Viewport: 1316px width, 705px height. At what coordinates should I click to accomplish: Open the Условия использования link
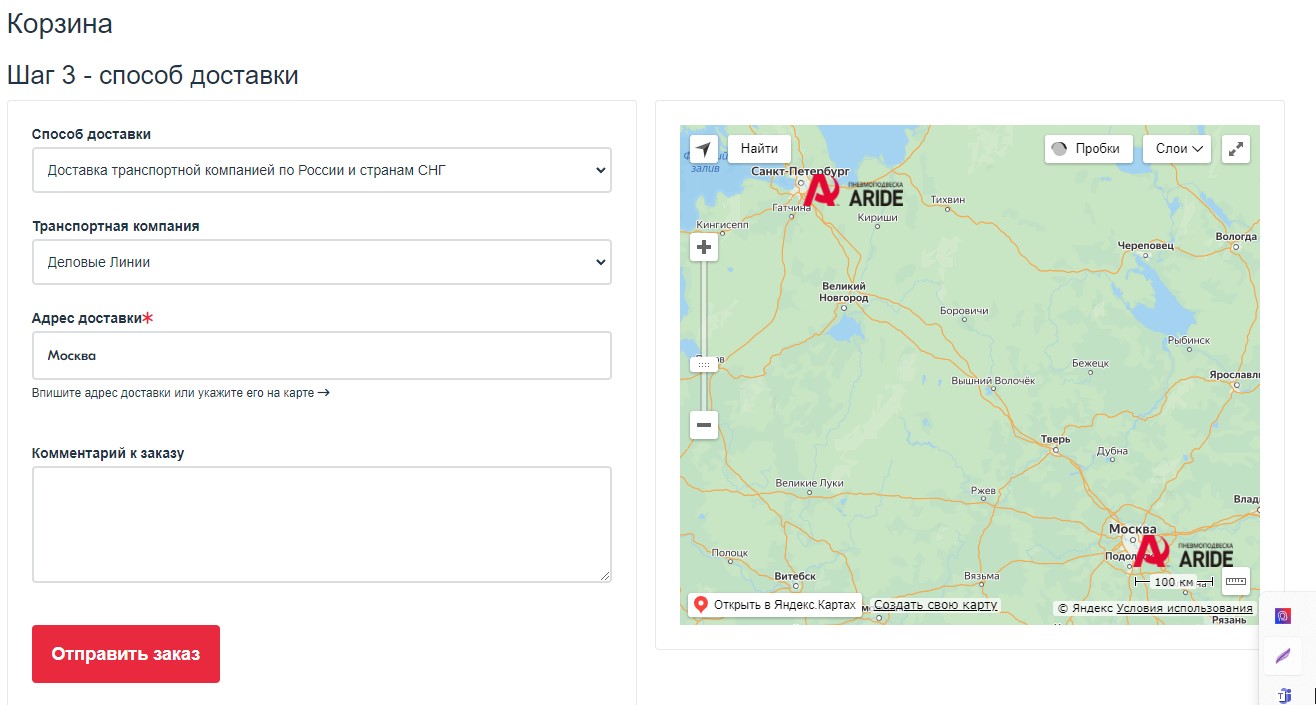[1184, 608]
